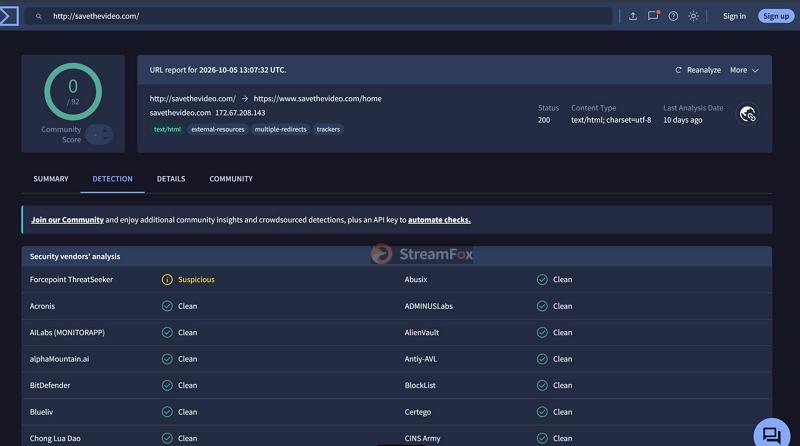The image size is (800, 446).
Task: Click the Chong Lua Dao vendor name
Action: tap(55, 438)
